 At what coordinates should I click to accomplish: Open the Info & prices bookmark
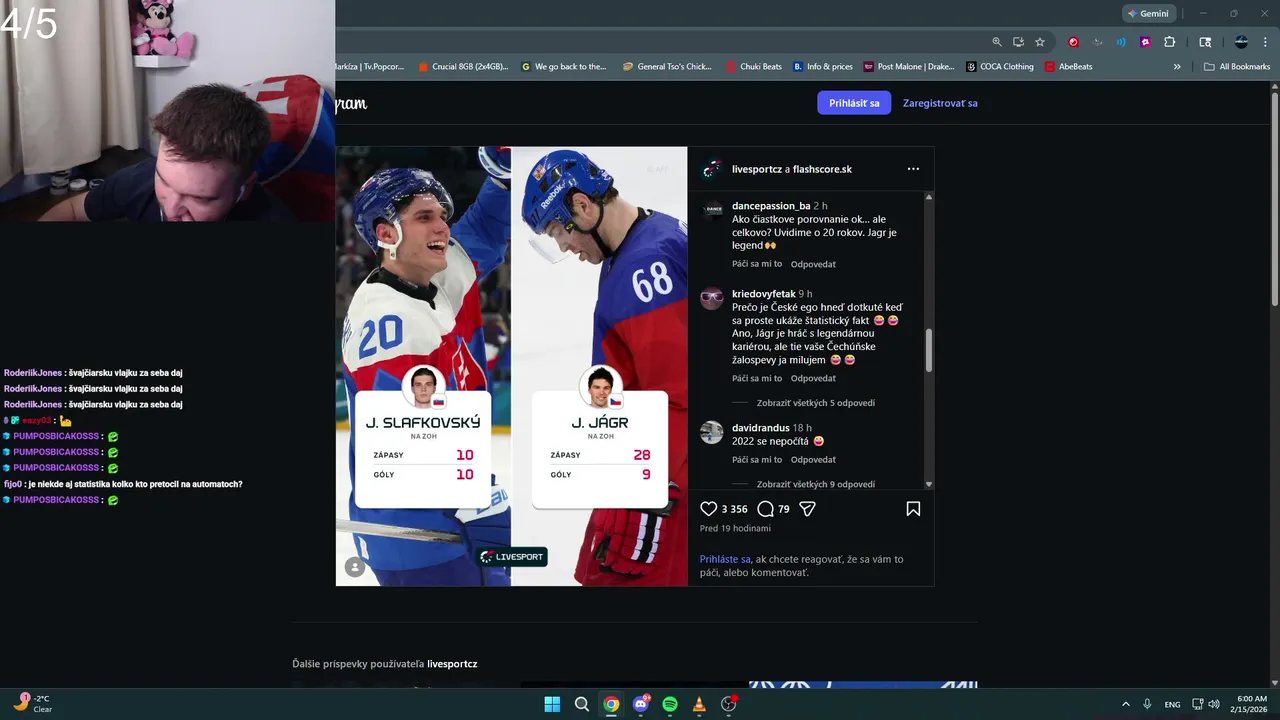point(823,67)
